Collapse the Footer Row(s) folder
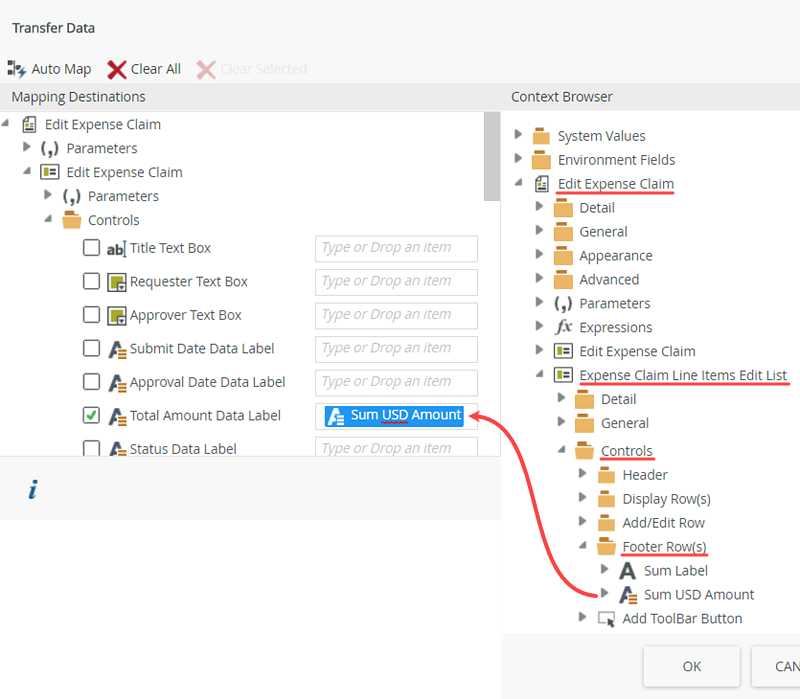Screen dimensions: 800x699 click(x=584, y=547)
